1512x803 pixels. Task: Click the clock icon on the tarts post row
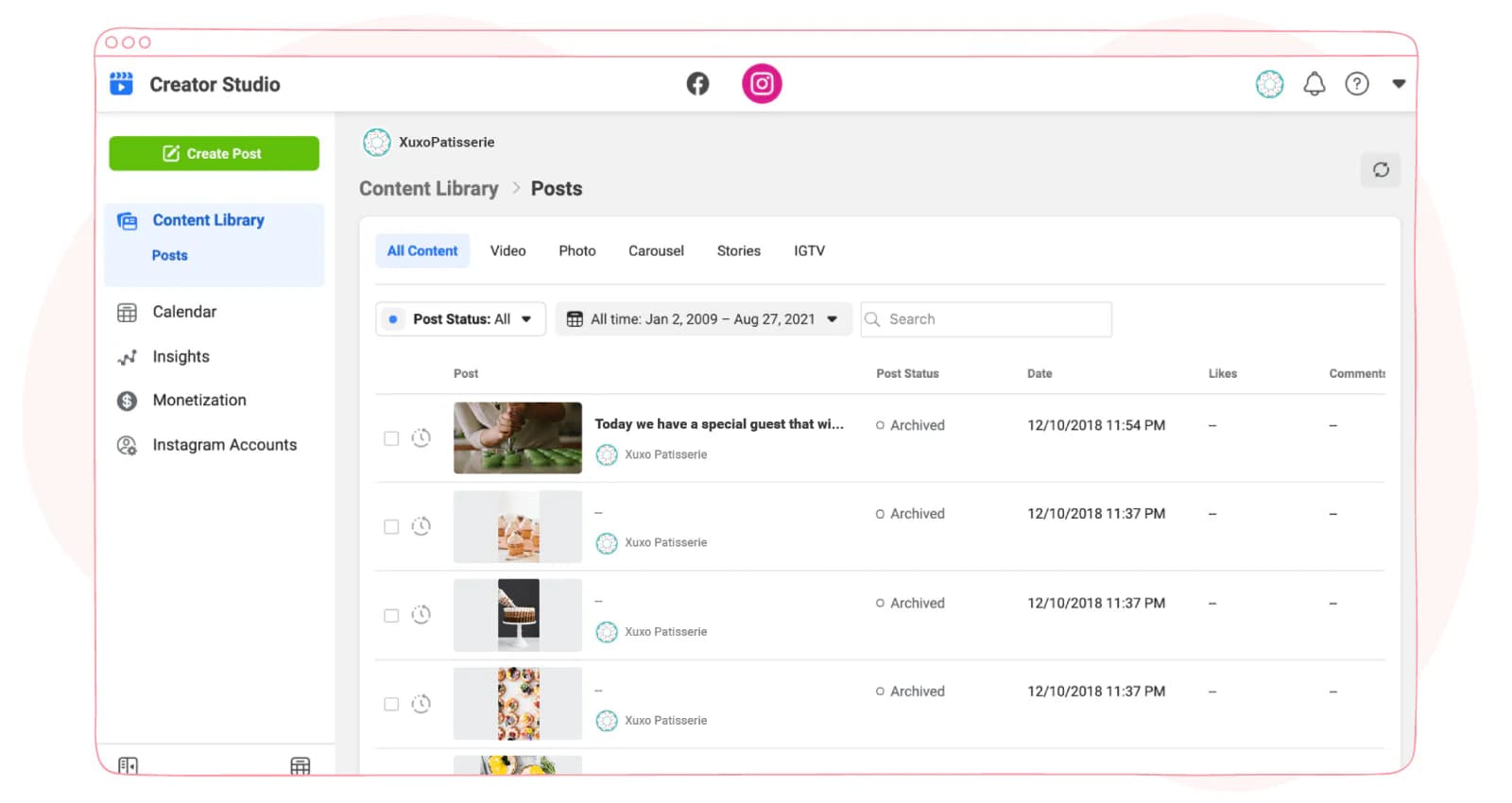pyautogui.click(x=421, y=704)
